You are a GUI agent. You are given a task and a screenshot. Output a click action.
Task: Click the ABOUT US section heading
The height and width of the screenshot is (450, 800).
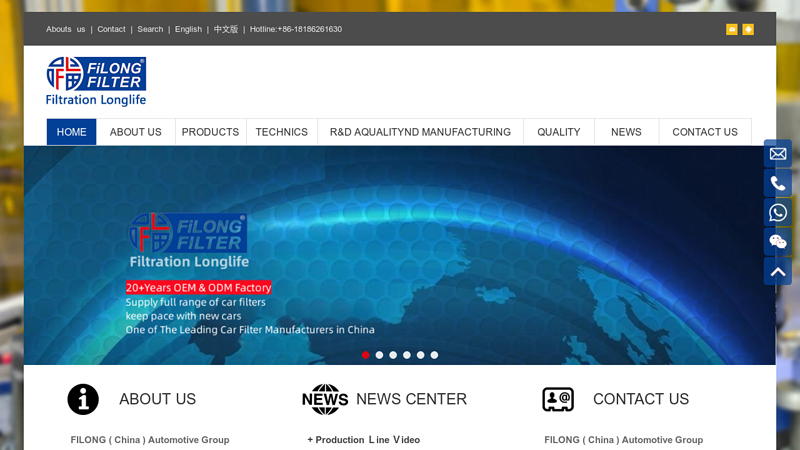(x=158, y=399)
